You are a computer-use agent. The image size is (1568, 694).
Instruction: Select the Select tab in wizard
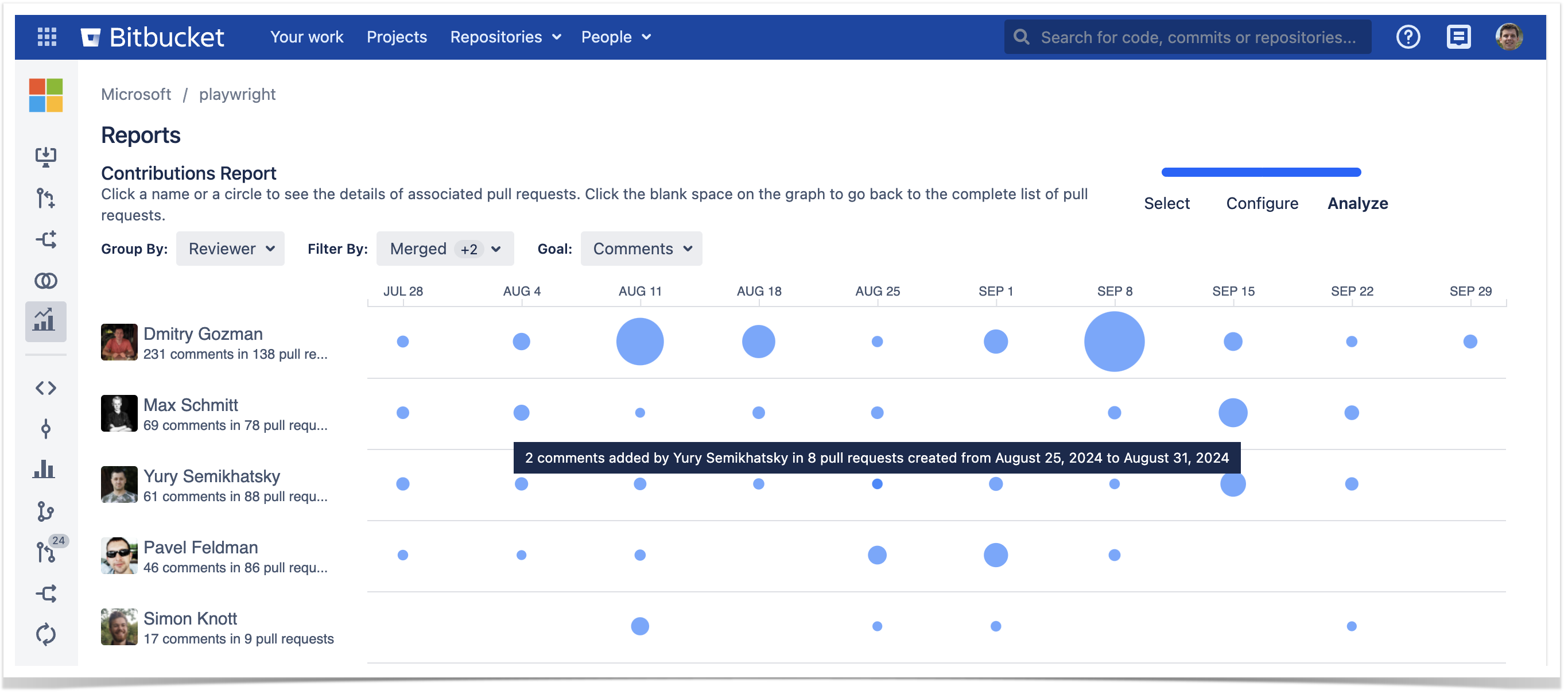click(x=1166, y=202)
